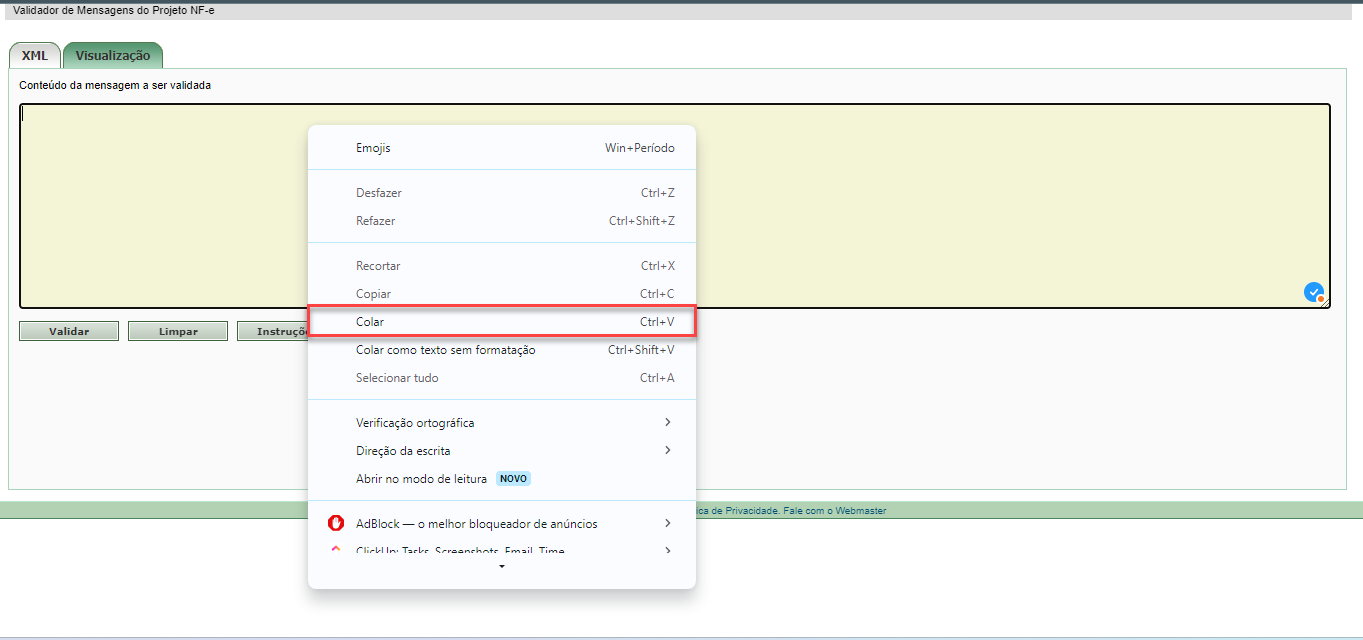This screenshot has height=640, width=1363.
Task: Click the Limpar button
Action: pos(178,331)
